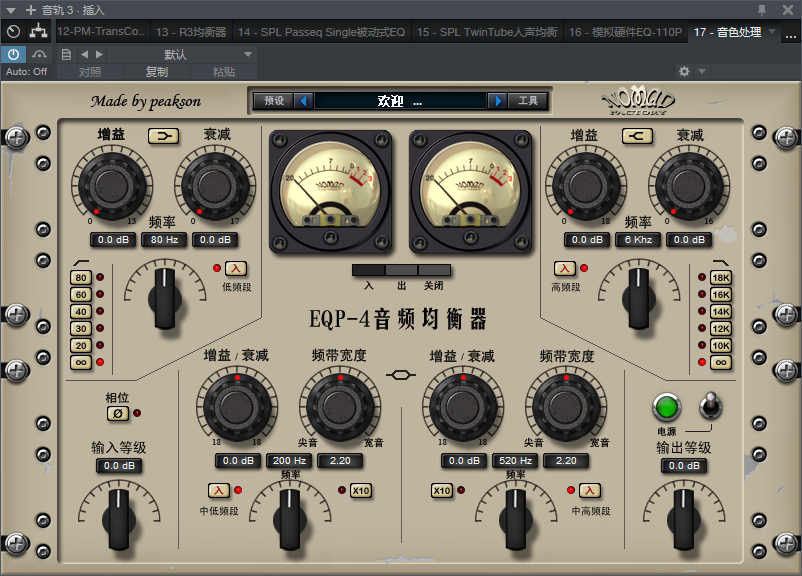
Task: Click the 欢迎 preset name display
Action: [x=400, y=101]
